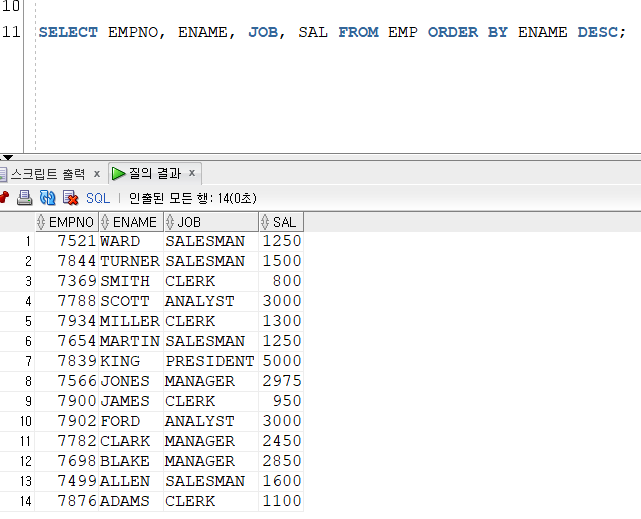The height and width of the screenshot is (519, 641).
Task: Sort by the JOB column header
Action: pos(211,222)
